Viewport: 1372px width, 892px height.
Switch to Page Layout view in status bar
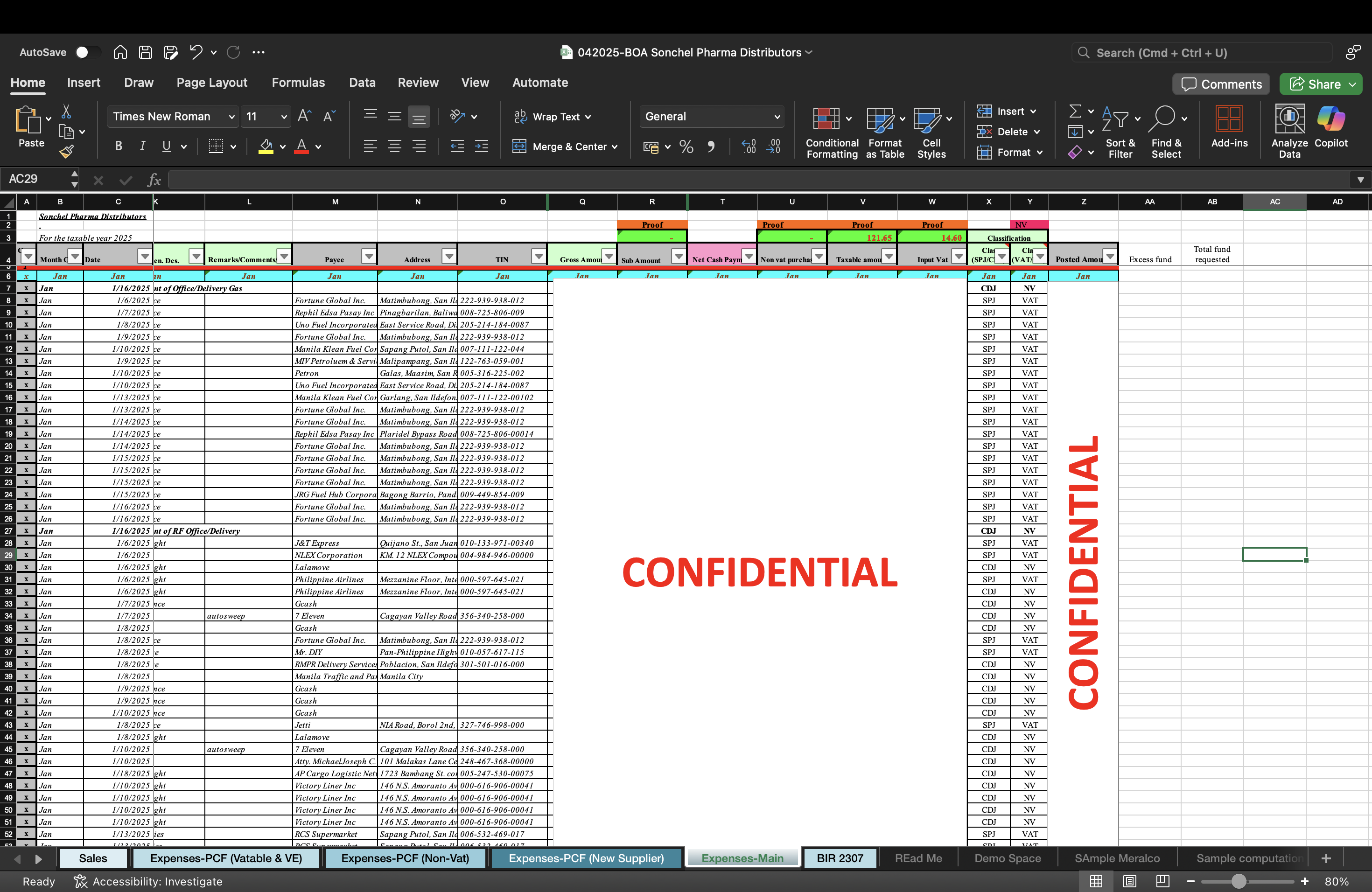click(x=1129, y=881)
